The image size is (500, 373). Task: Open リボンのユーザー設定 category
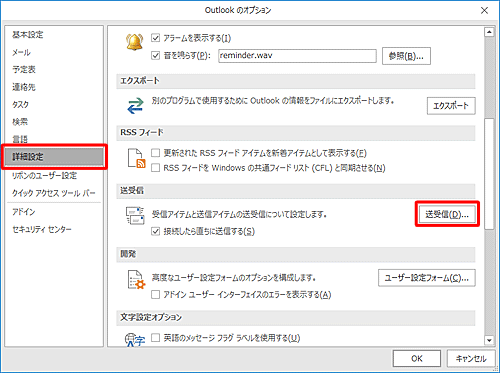click(54, 176)
